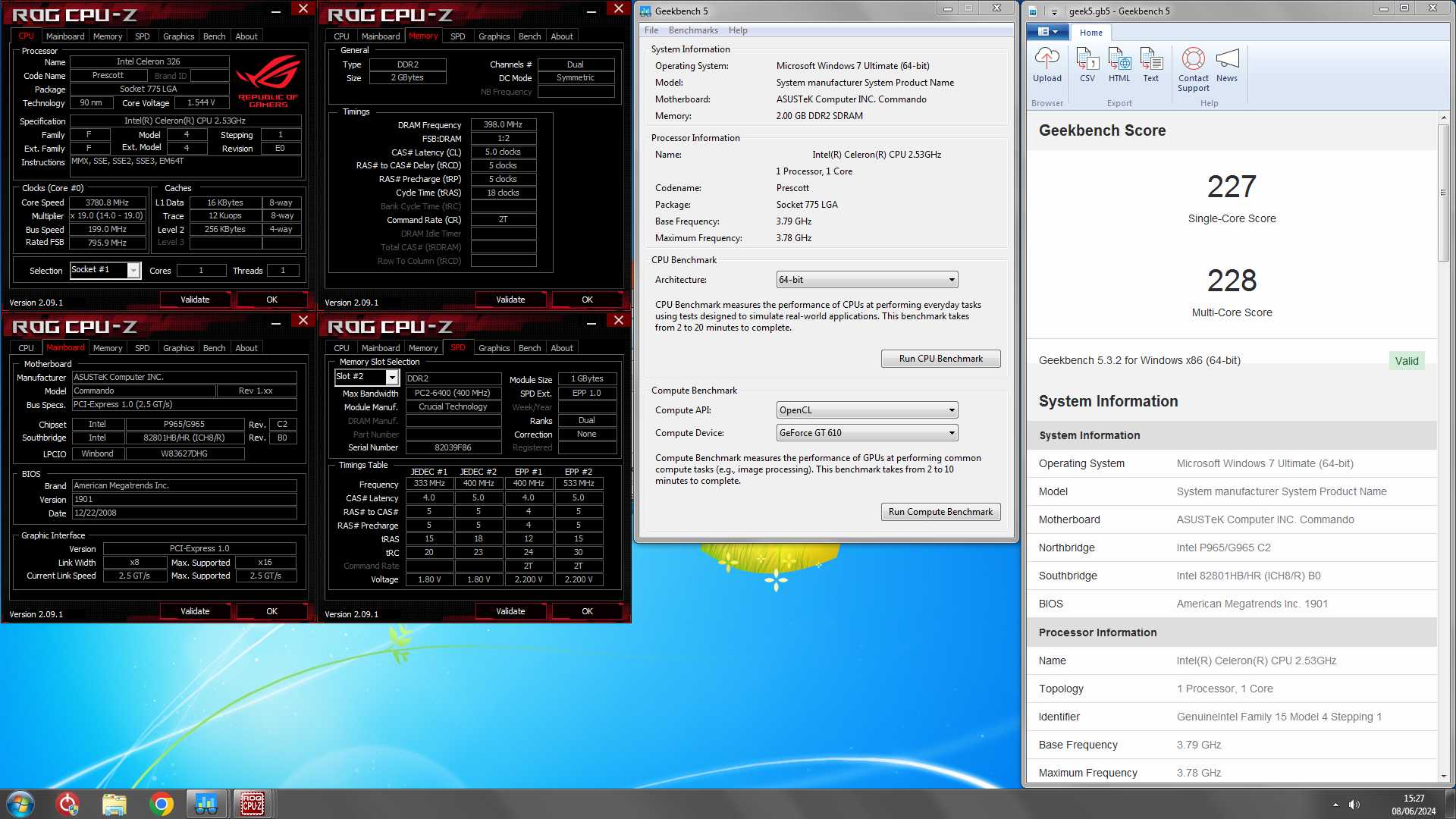Click Validate in bottom-right CPU-Z SPD window

click(510, 611)
